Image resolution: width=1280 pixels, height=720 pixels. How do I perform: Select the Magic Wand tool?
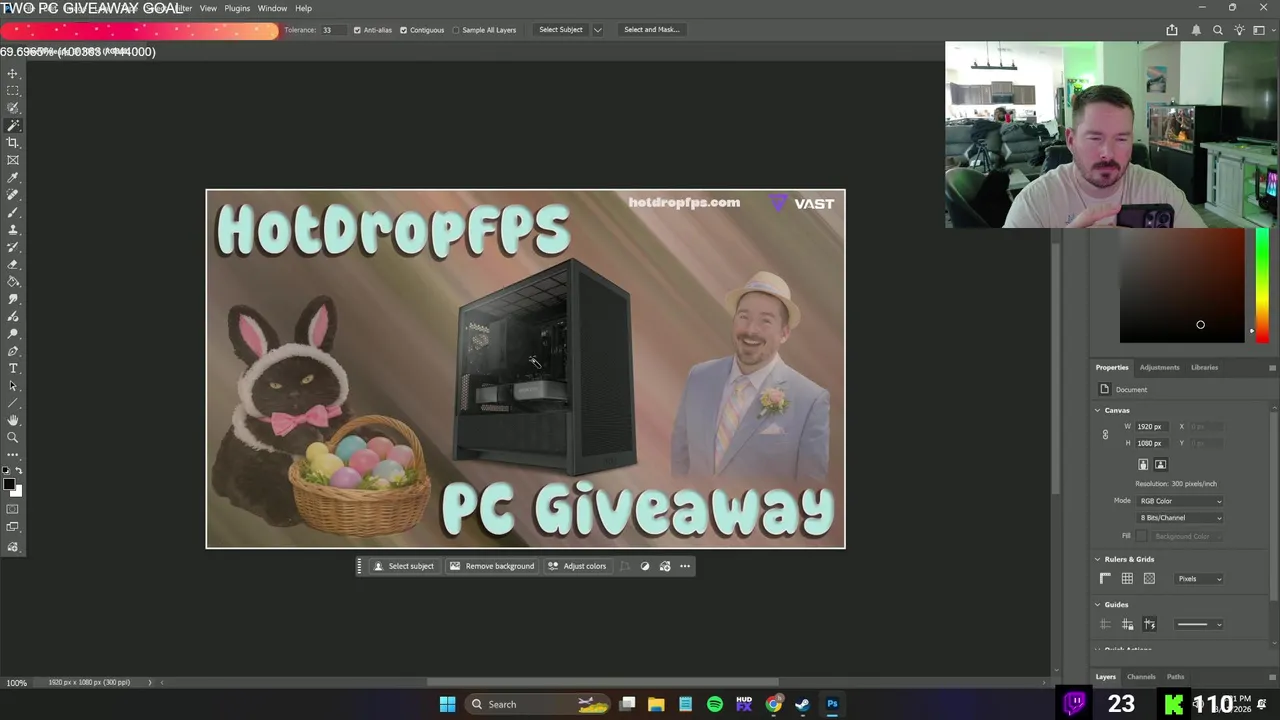pos(13,126)
